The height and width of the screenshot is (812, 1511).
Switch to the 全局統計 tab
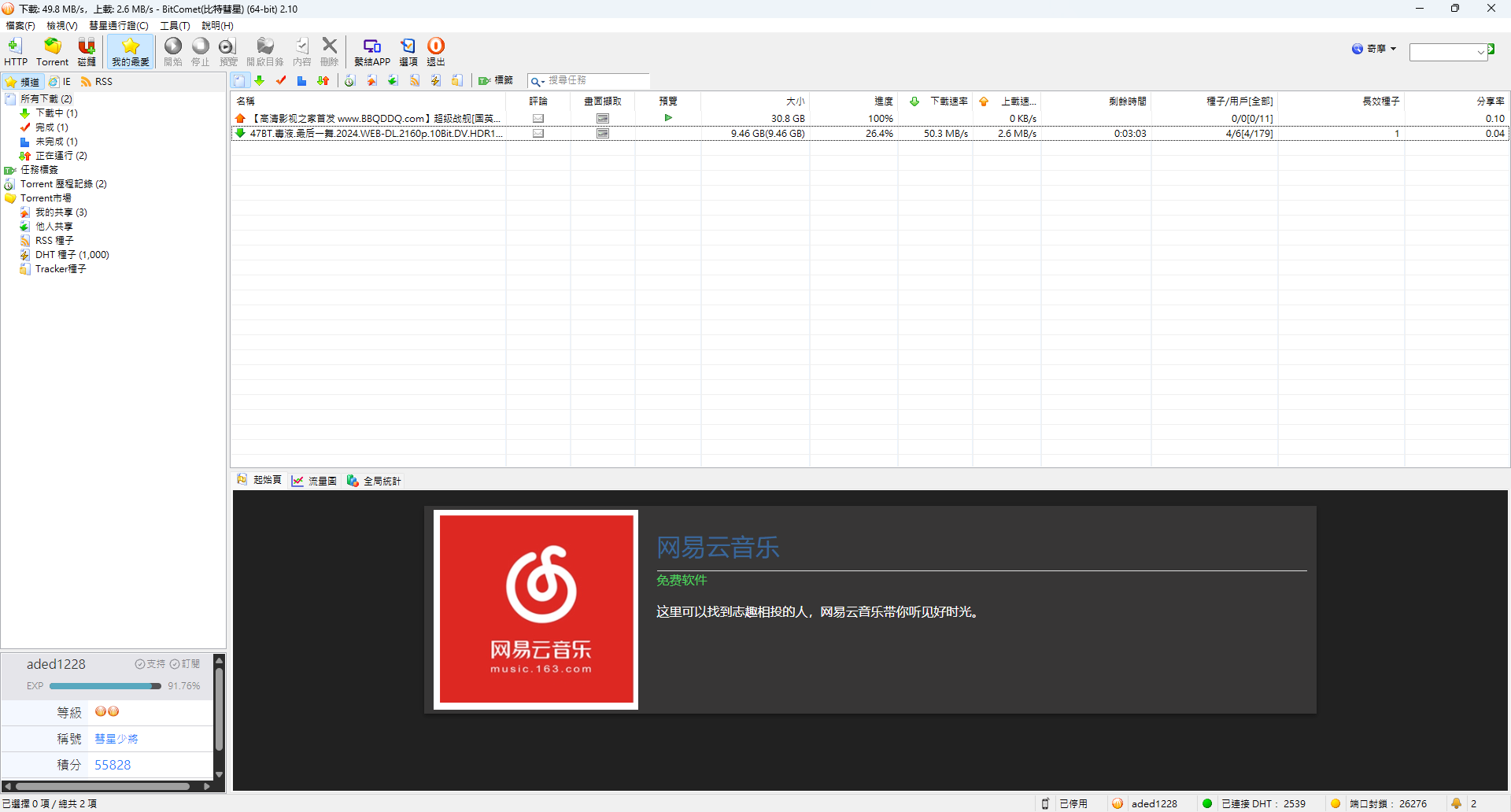374,481
